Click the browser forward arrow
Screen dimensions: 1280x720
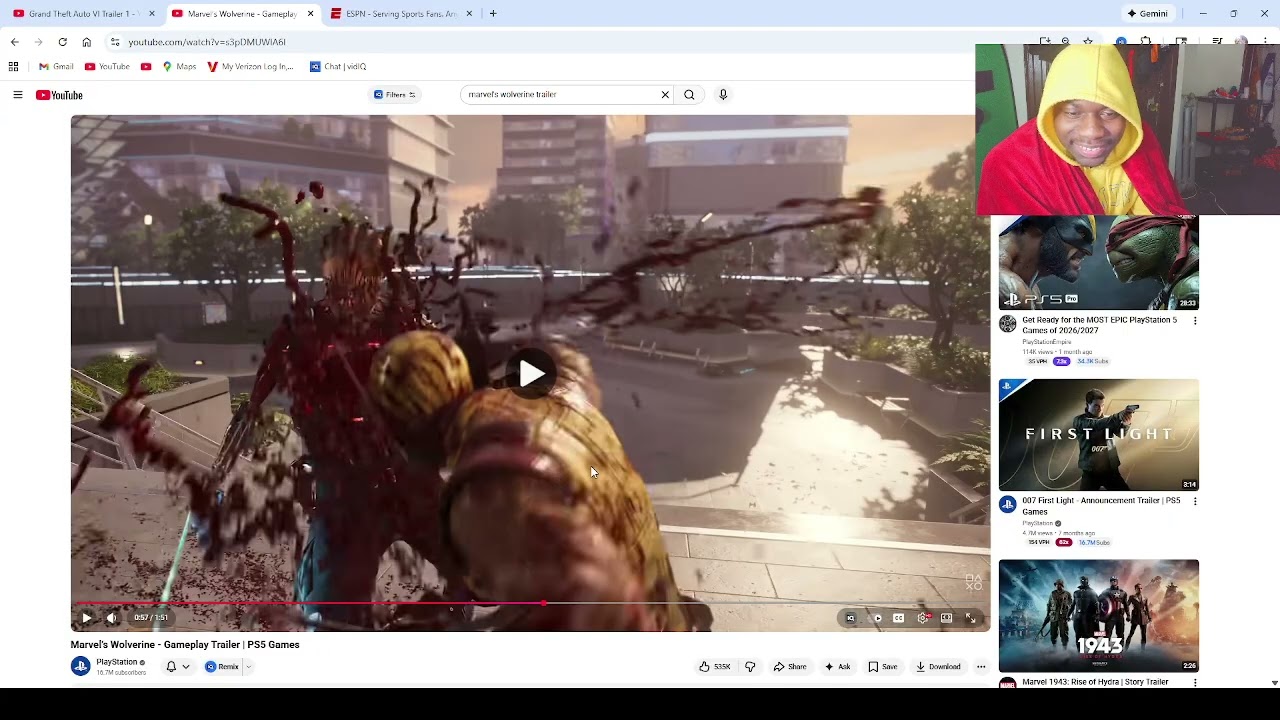[x=38, y=42]
